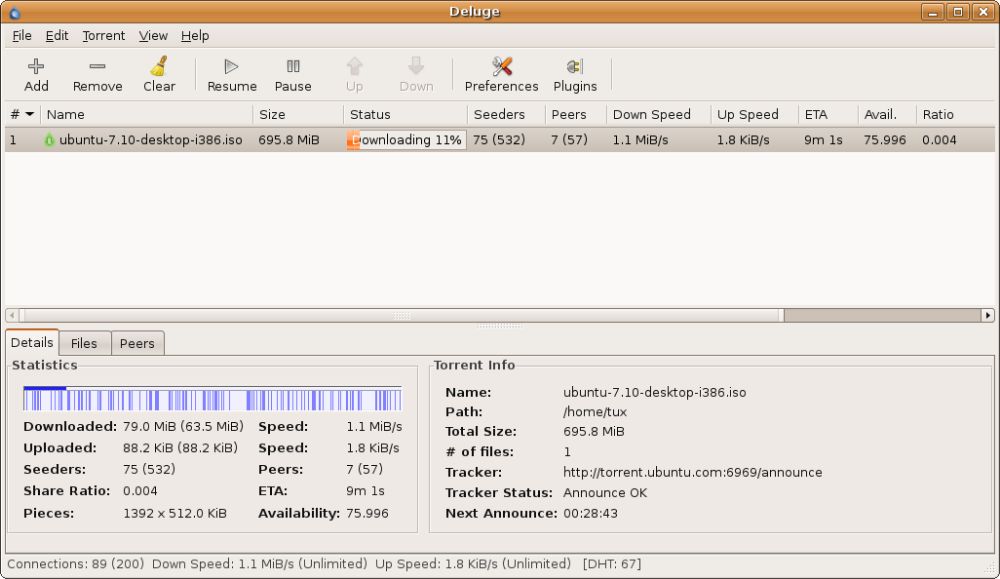Sort torrents by Name column header
Viewport: 1000px width, 579px height.
[x=147, y=114]
